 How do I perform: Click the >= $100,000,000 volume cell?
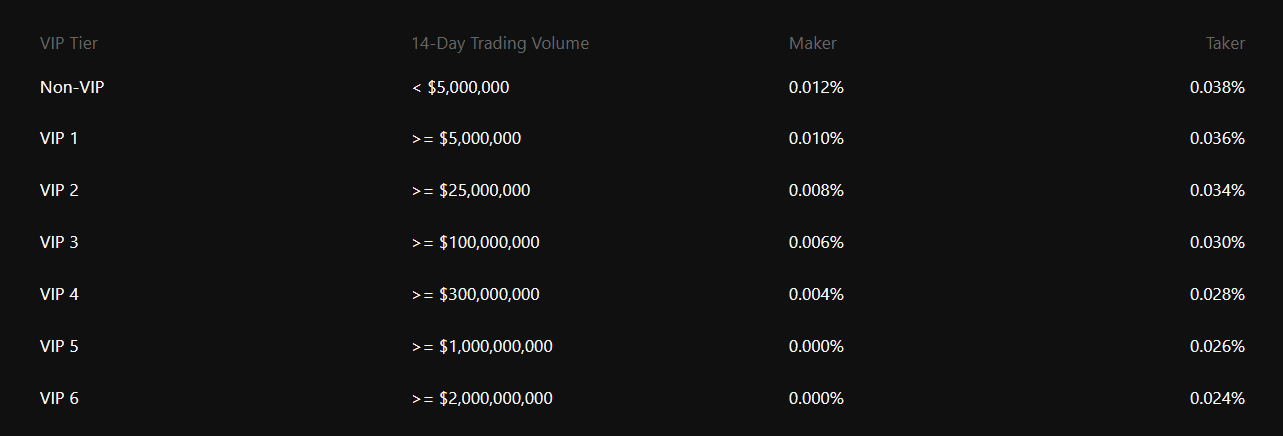click(476, 242)
